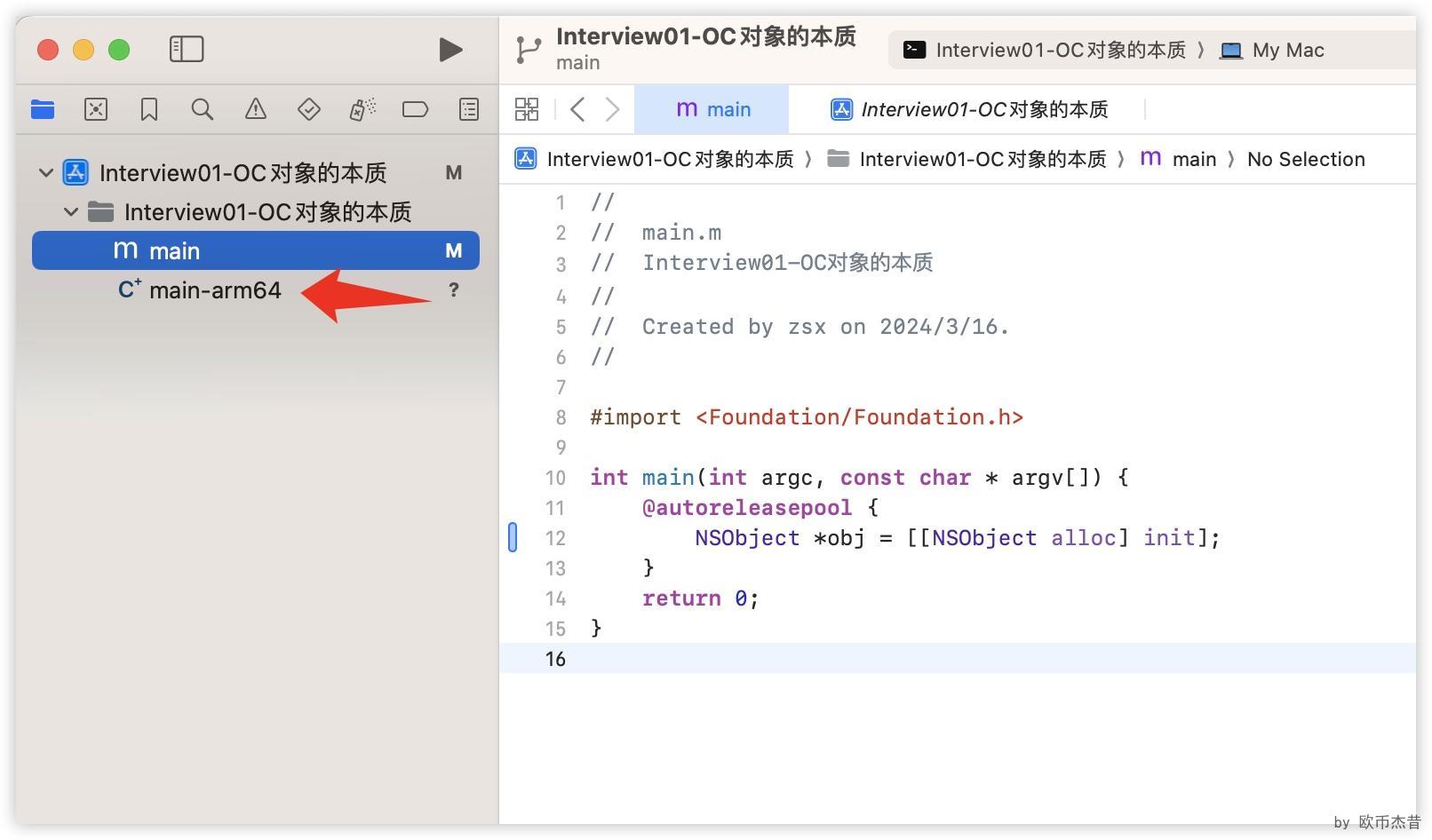This screenshot has height=840, width=1432.
Task: Click the Run play button
Action: coord(450,50)
